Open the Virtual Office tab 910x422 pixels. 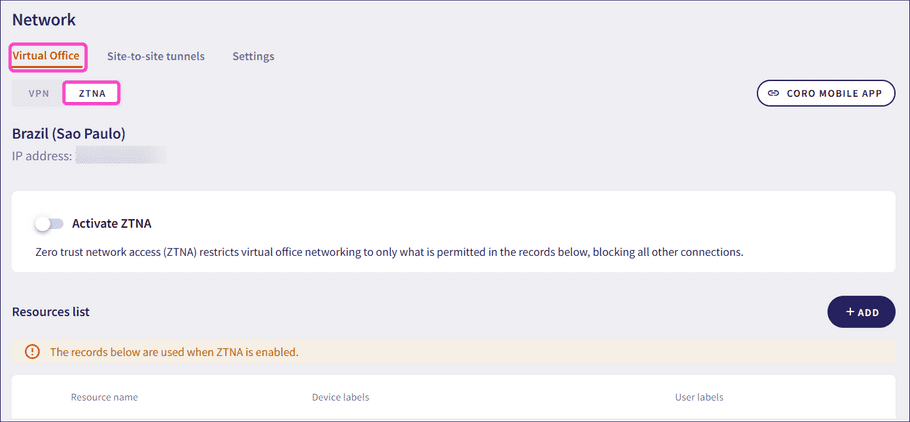[x=46, y=56]
